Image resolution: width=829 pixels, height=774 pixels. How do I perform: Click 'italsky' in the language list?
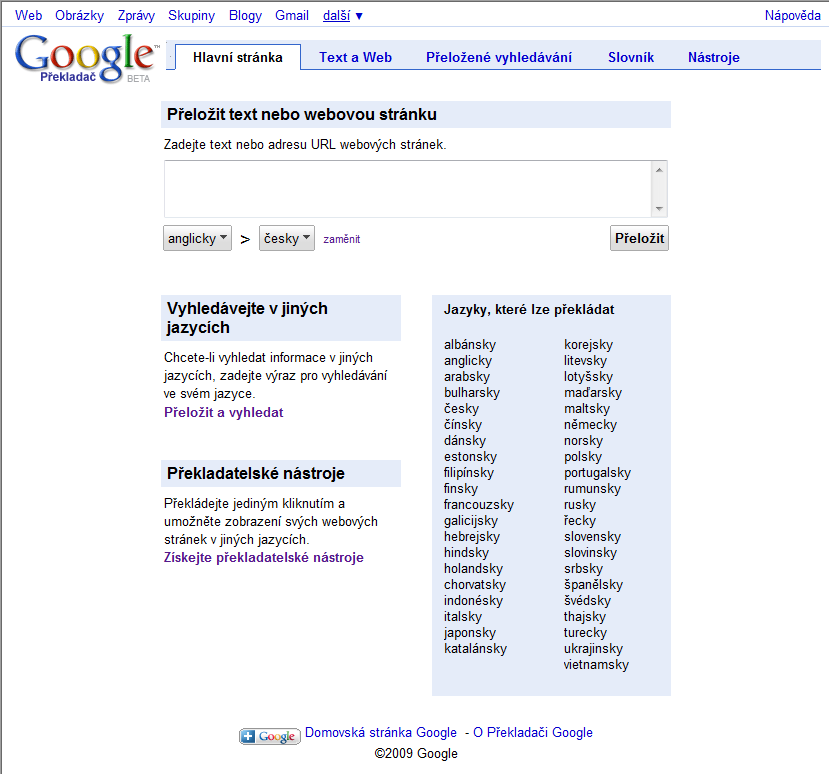point(463,616)
